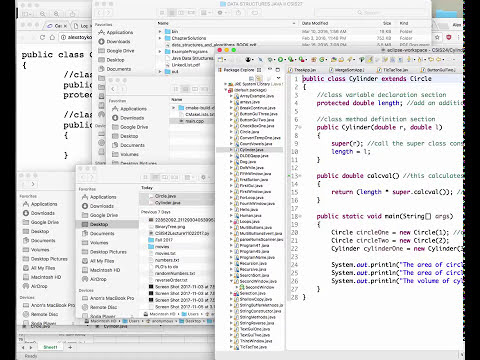Viewport: 480px width, 360px height.
Task: Select AirDrop in front Finder sidebar
Action: 98,279
